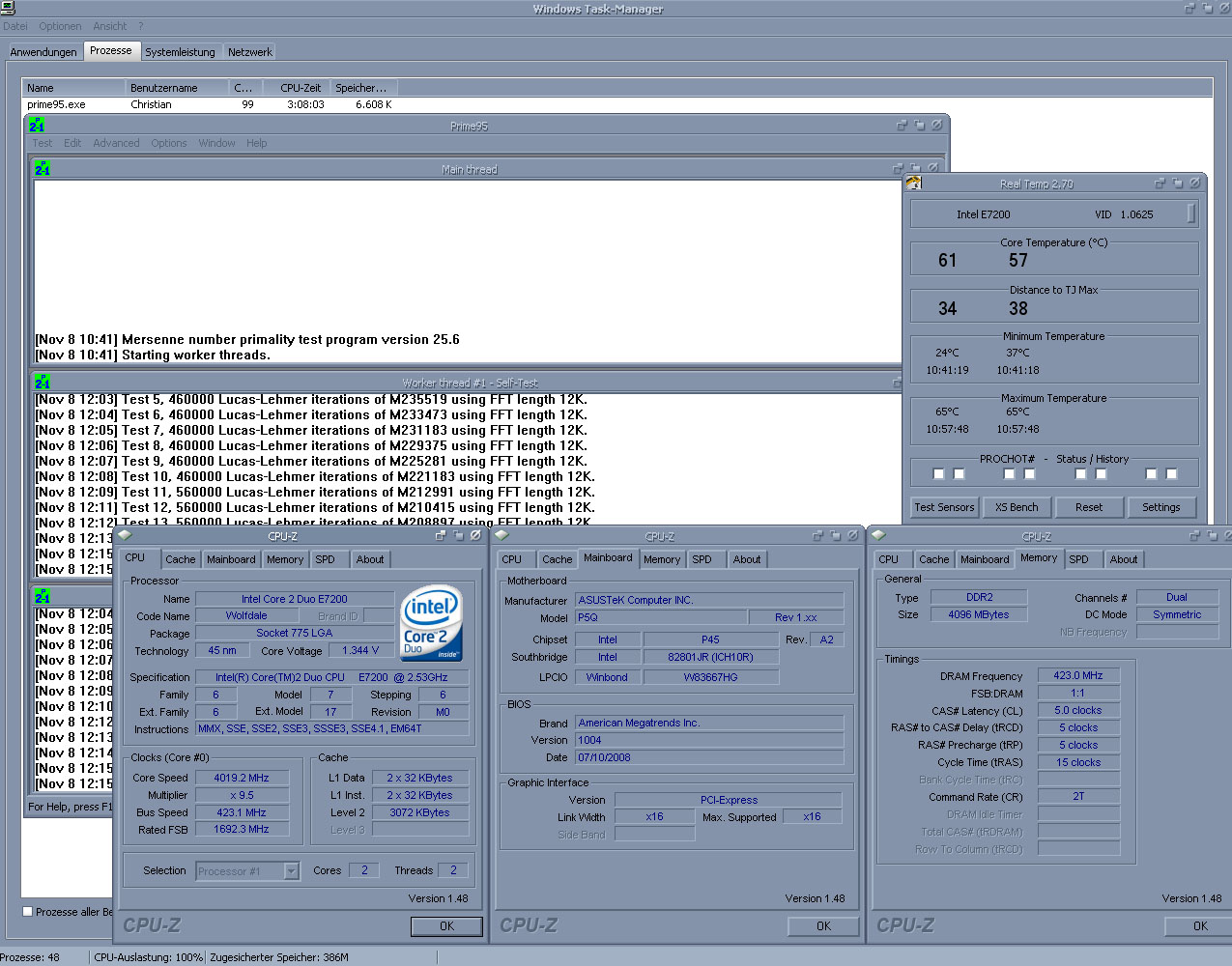Click 'Prozesse: 48' in the status bar
This screenshot has width=1232, height=966.
(30, 957)
